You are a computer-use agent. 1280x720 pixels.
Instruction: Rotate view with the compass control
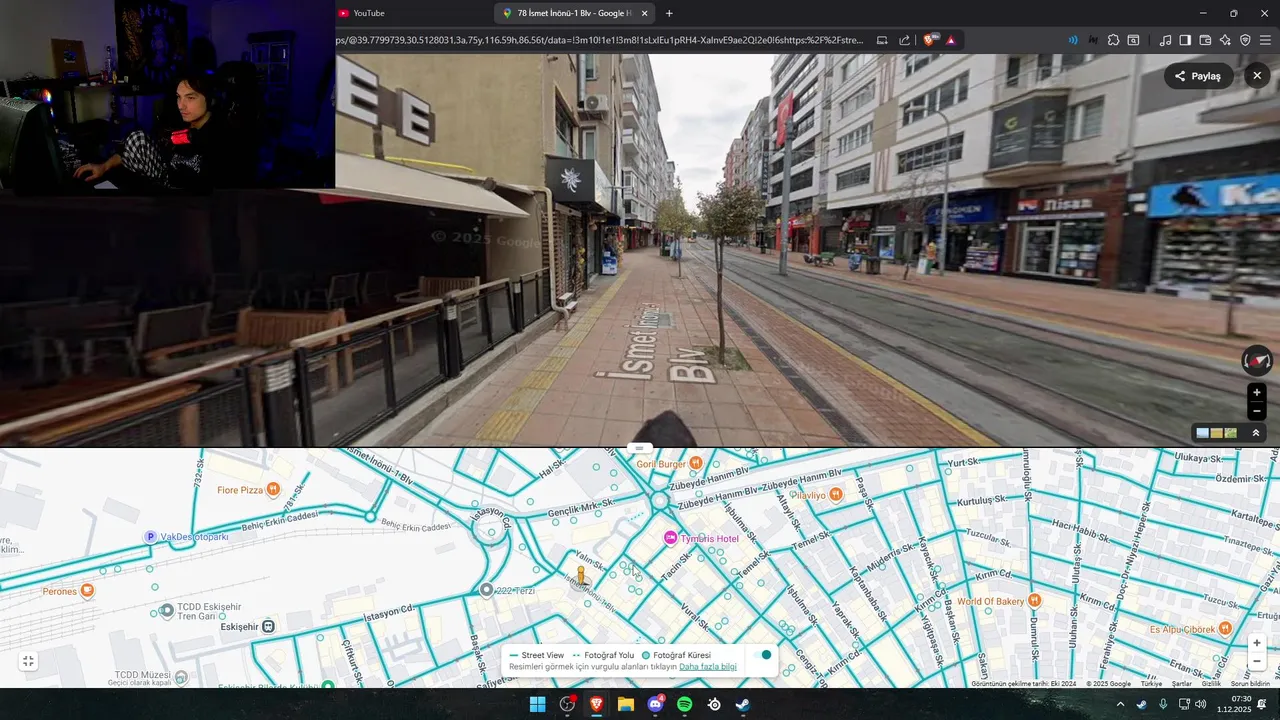(x=1257, y=360)
